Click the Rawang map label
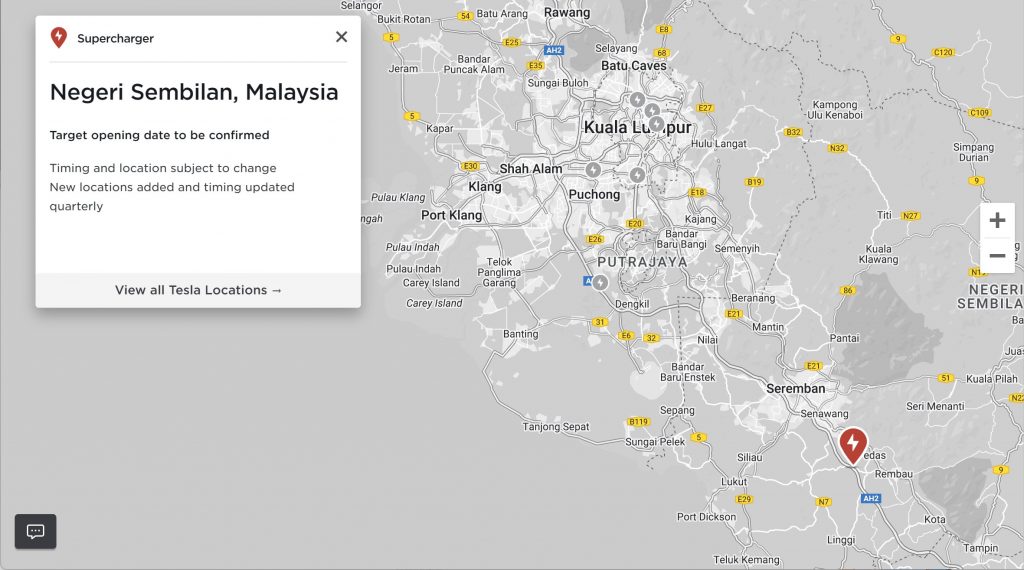Image resolution: width=1024 pixels, height=570 pixels. tap(567, 12)
